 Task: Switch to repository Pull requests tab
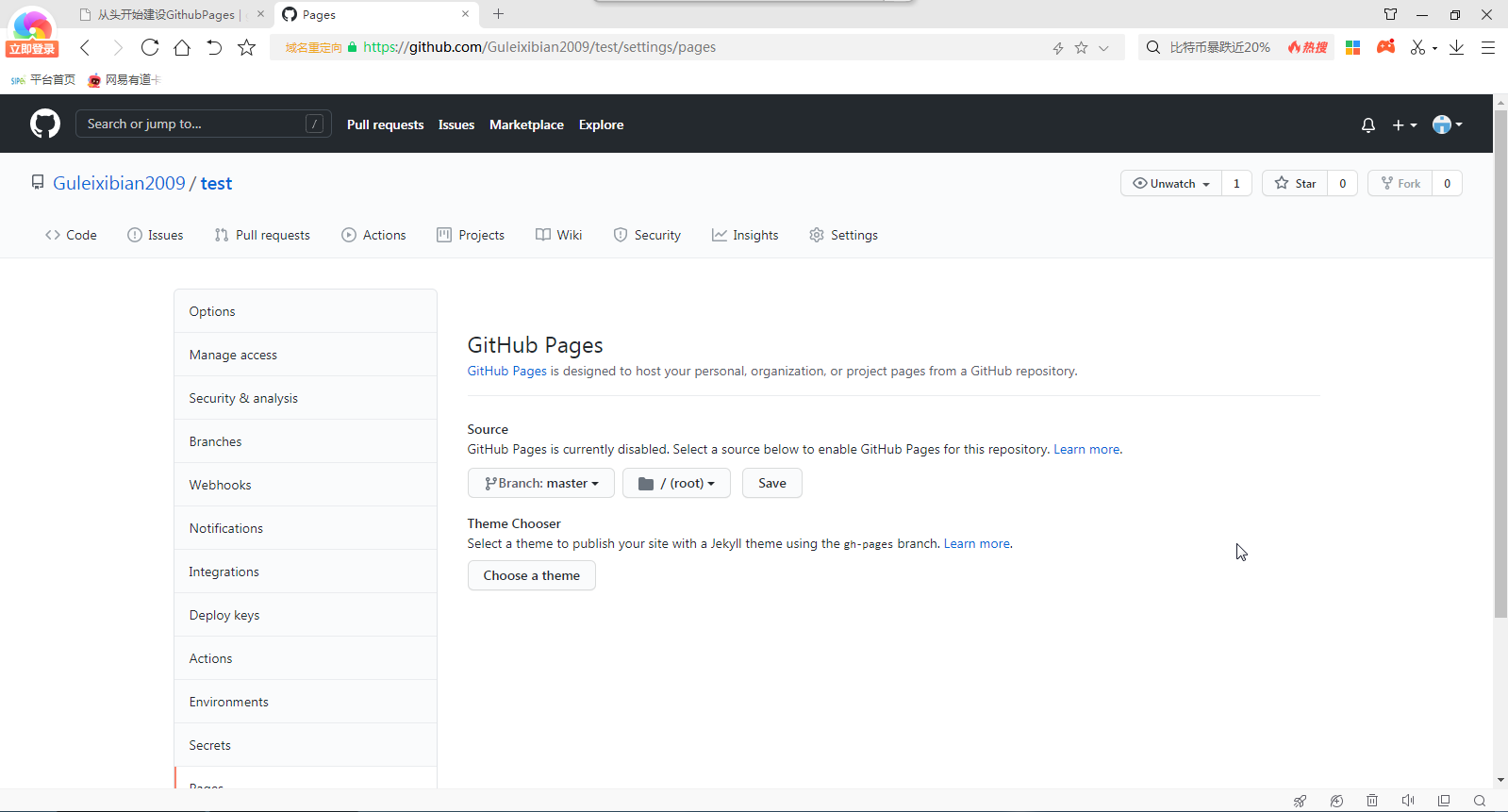coord(262,235)
